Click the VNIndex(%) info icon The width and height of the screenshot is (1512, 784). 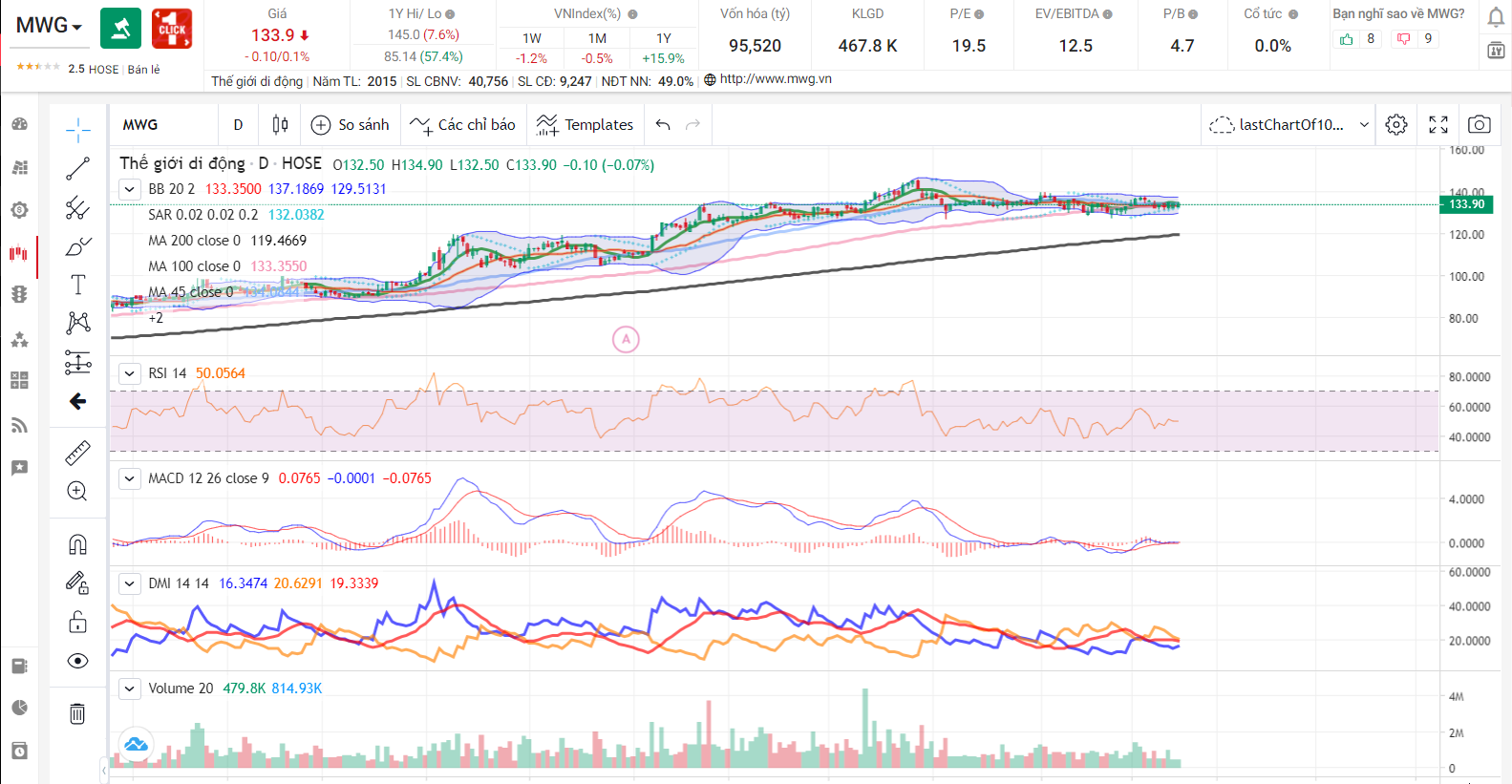point(632,14)
